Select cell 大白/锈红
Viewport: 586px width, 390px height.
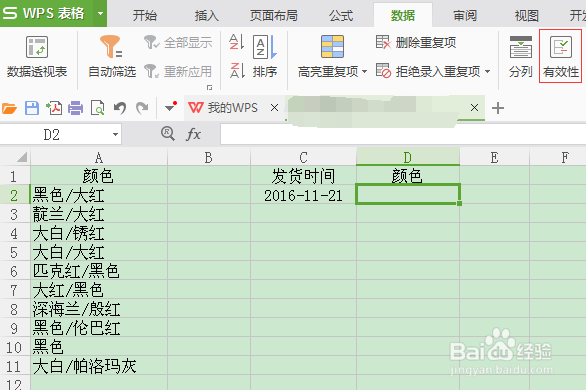click(x=99, y=233)
